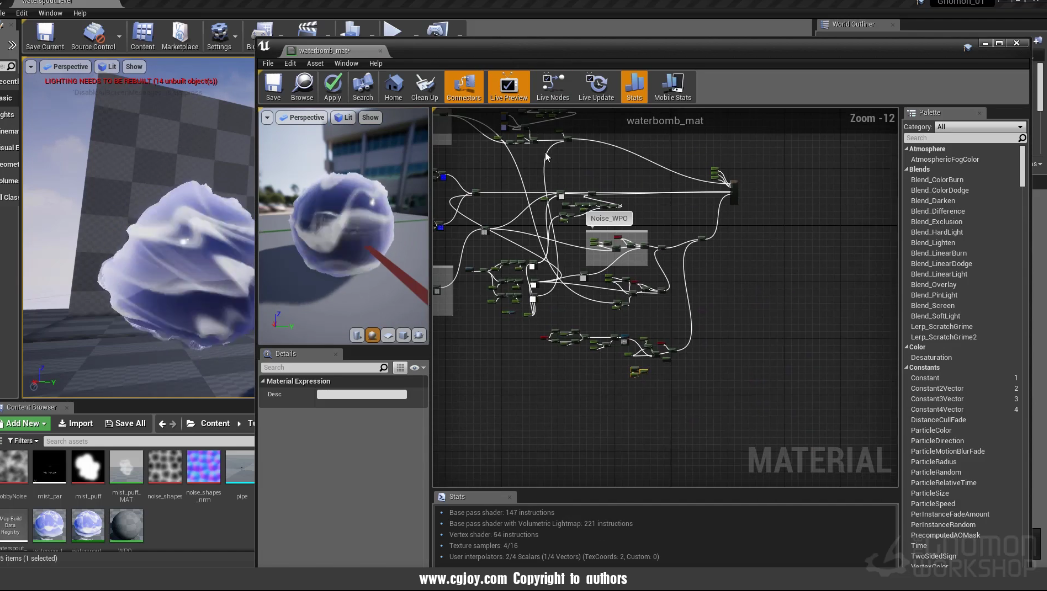Click the Home icon in material toolbar
This screenshot has height=591, width=1047.
(x=393, y=87)
